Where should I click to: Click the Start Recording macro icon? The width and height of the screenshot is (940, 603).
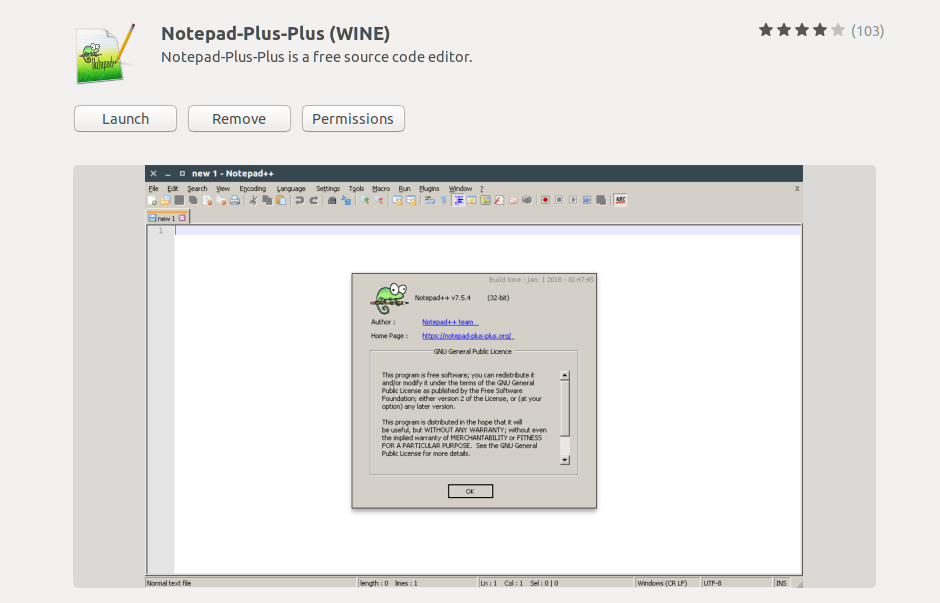click(545, 200)
